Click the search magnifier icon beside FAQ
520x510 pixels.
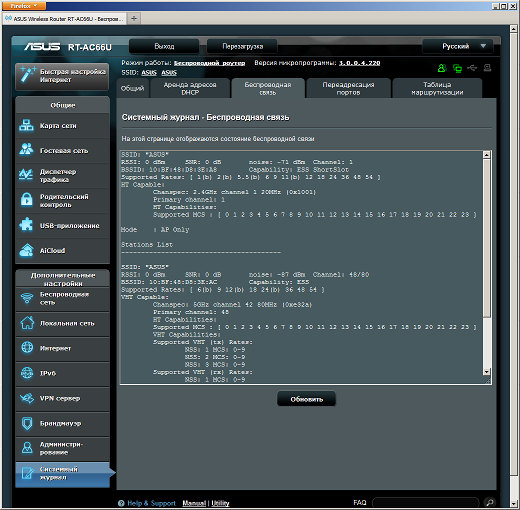(490, 502)
